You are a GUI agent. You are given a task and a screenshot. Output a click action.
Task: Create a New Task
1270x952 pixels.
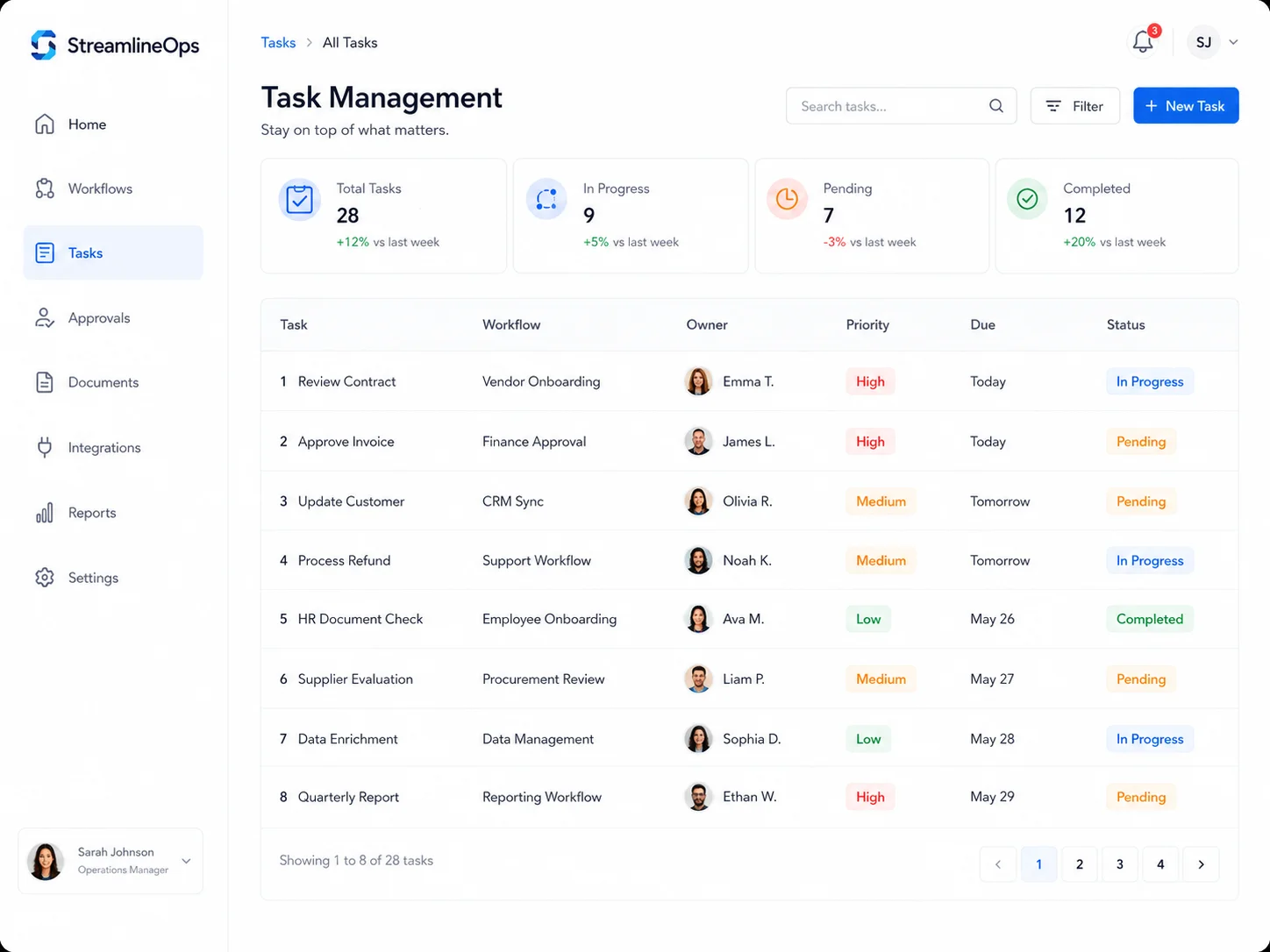tap(1186, 106)
